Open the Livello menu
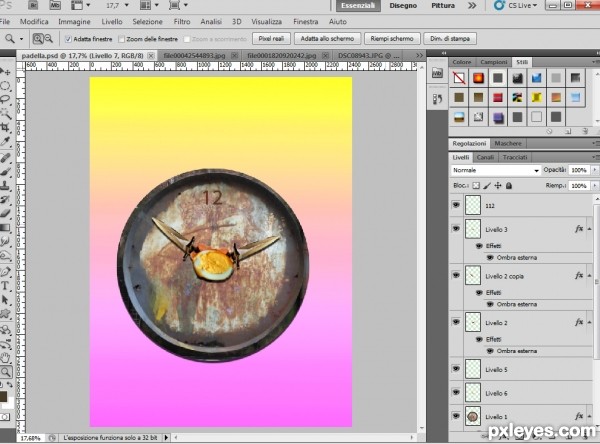 [112, 22]
